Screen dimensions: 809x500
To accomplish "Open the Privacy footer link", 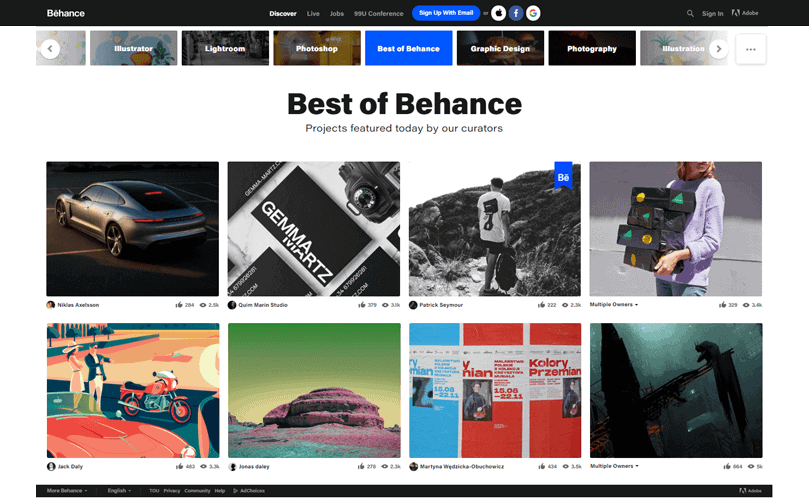I will tap(172, 491).
